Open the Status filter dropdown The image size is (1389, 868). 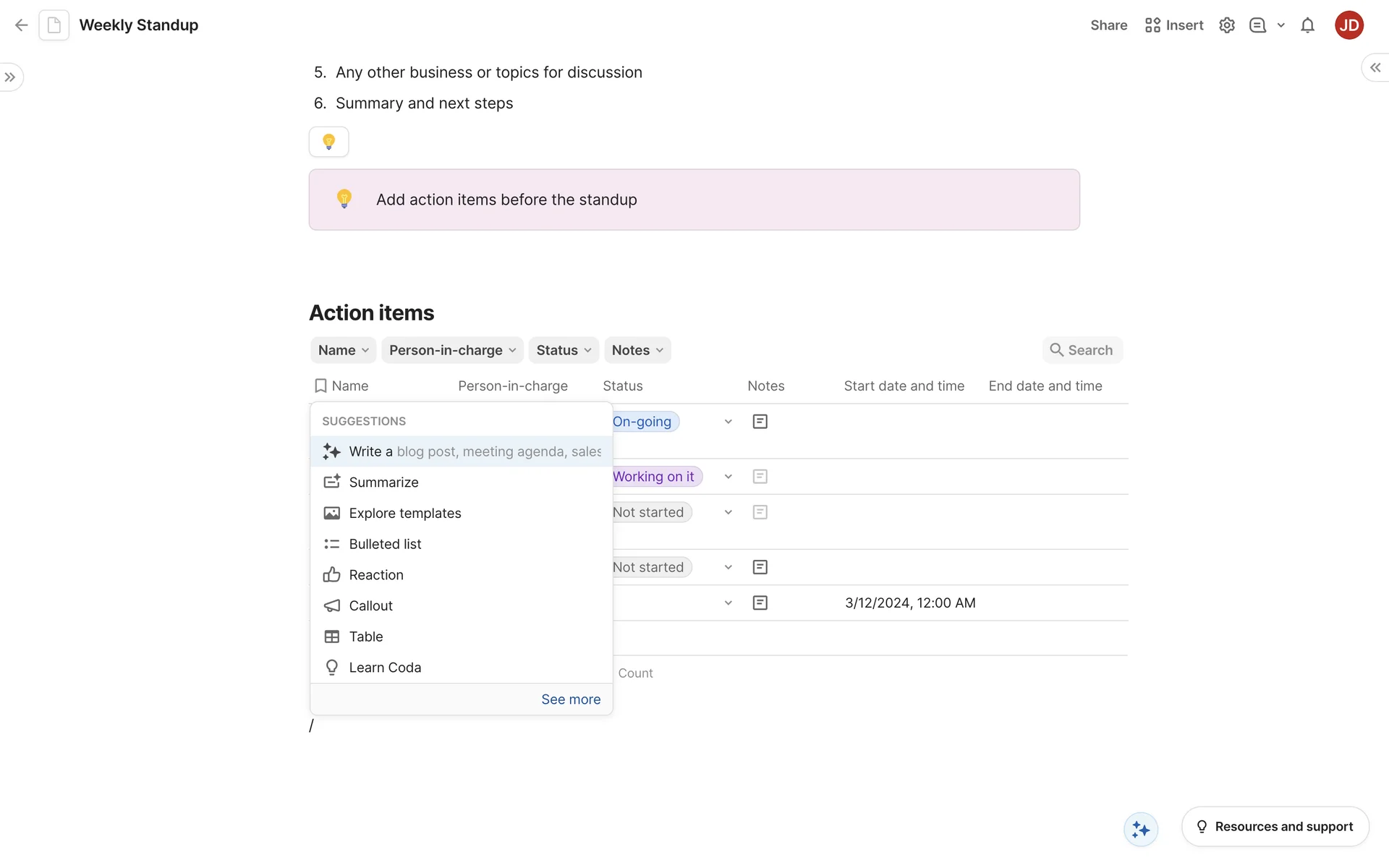(564, 350)
